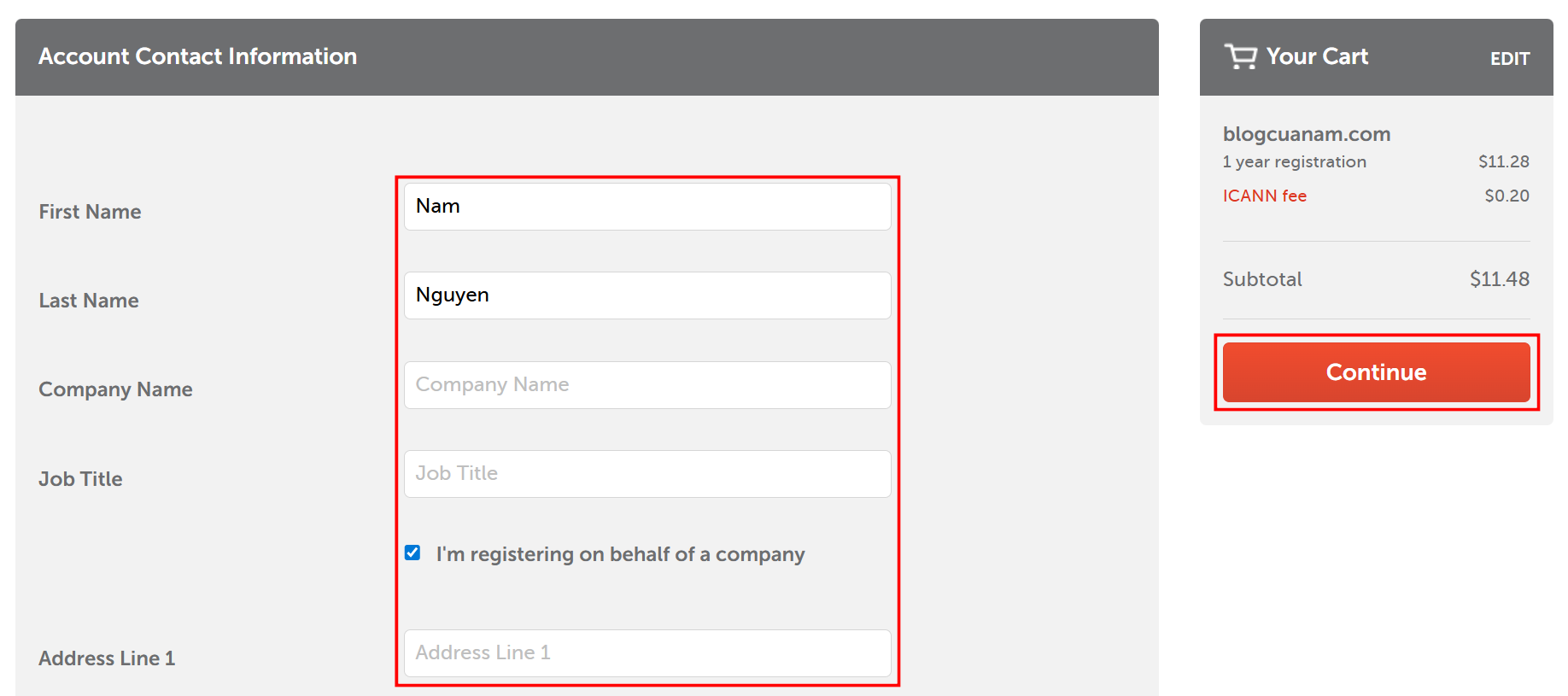Focus the Job Title input box

(x=647, y=474)
